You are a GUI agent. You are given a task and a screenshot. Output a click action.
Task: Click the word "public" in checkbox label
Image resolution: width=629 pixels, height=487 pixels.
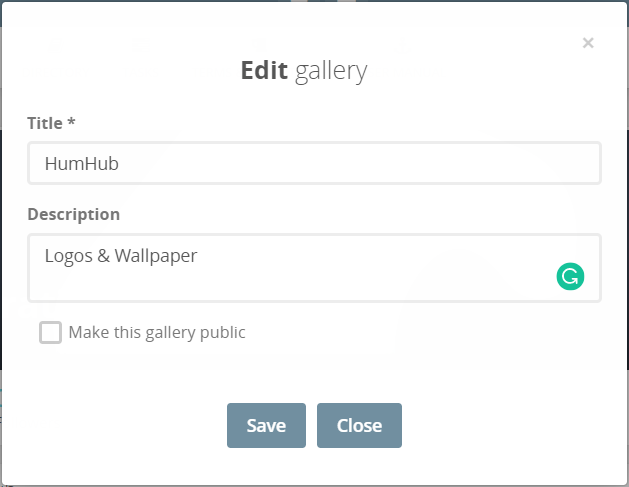click(222, 332)
